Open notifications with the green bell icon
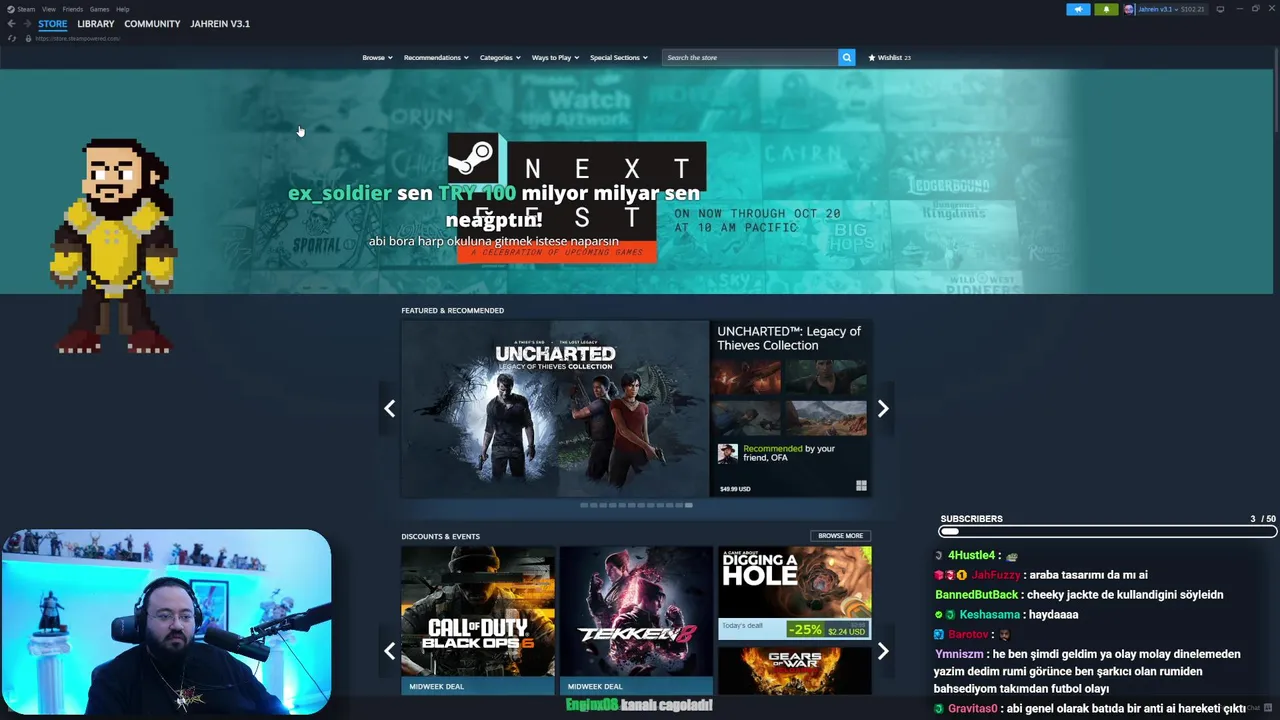The height and width of the screenshot is (720, 1280). coord(1106,9)
